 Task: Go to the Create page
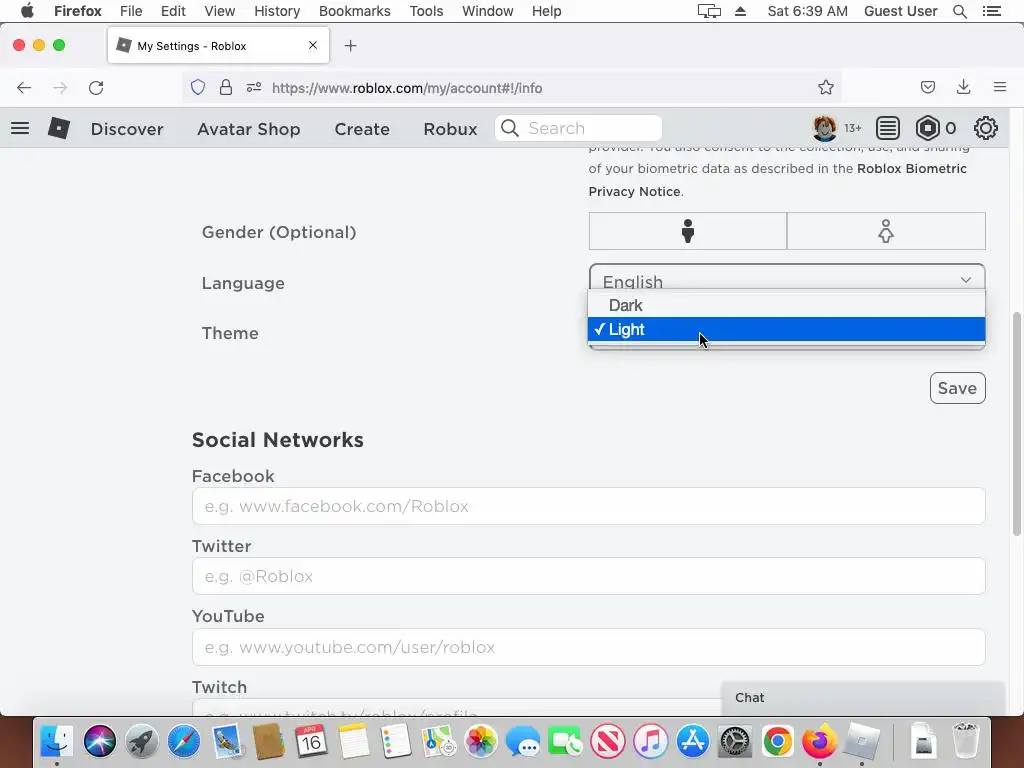(x=362, y=129)
